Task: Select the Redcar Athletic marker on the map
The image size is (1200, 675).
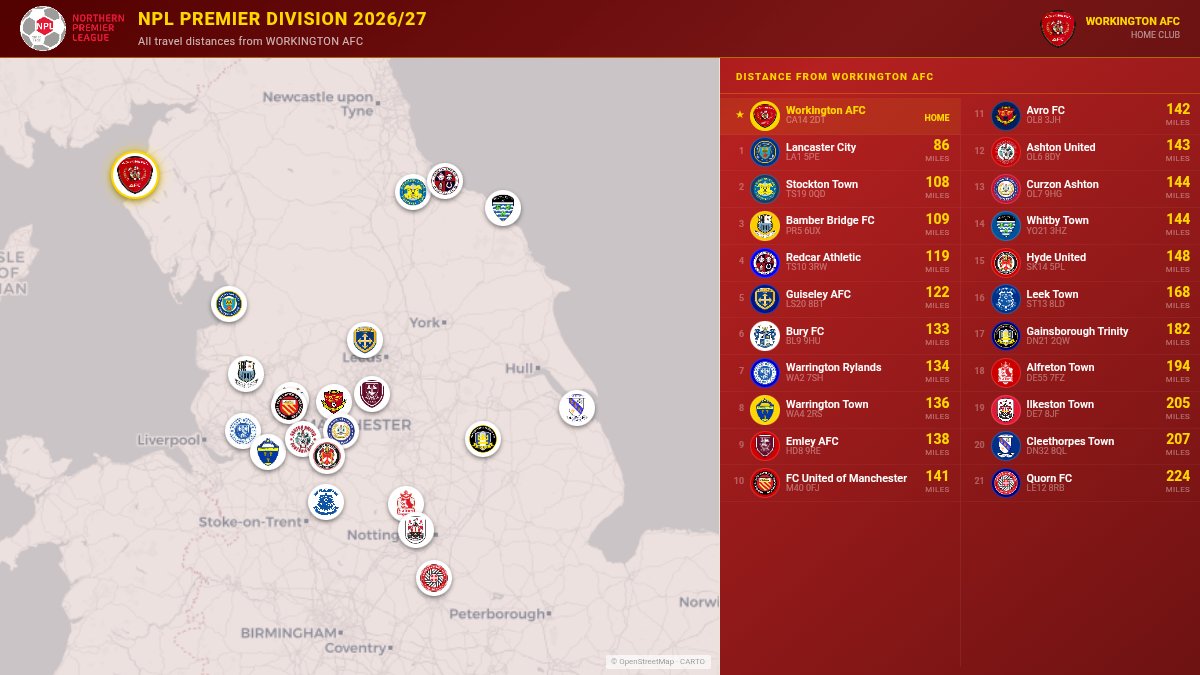Action: point(444,181)
